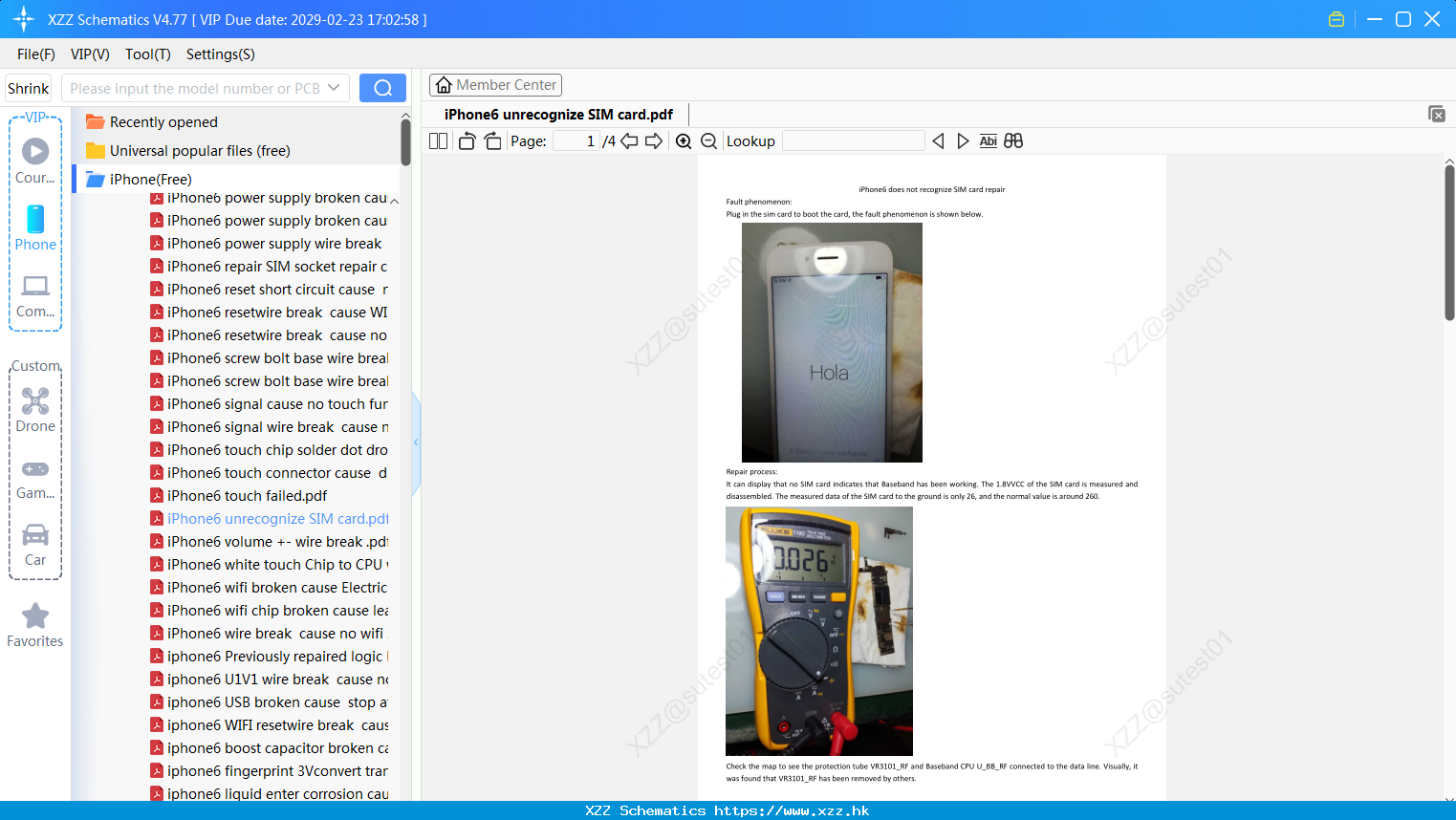Find next lookup result triangle
The height and width of the screenshot is (820, 1456).
point(963,140)
